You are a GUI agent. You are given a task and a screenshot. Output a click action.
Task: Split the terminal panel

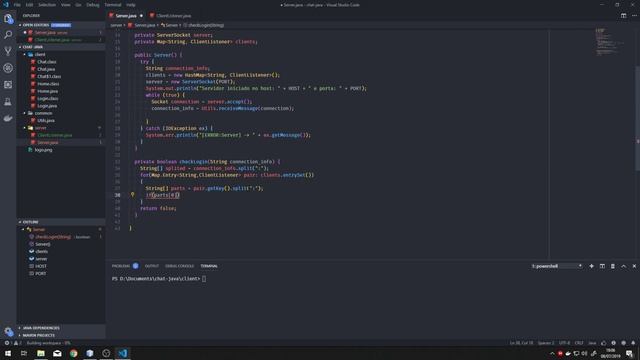click(602, 266)
